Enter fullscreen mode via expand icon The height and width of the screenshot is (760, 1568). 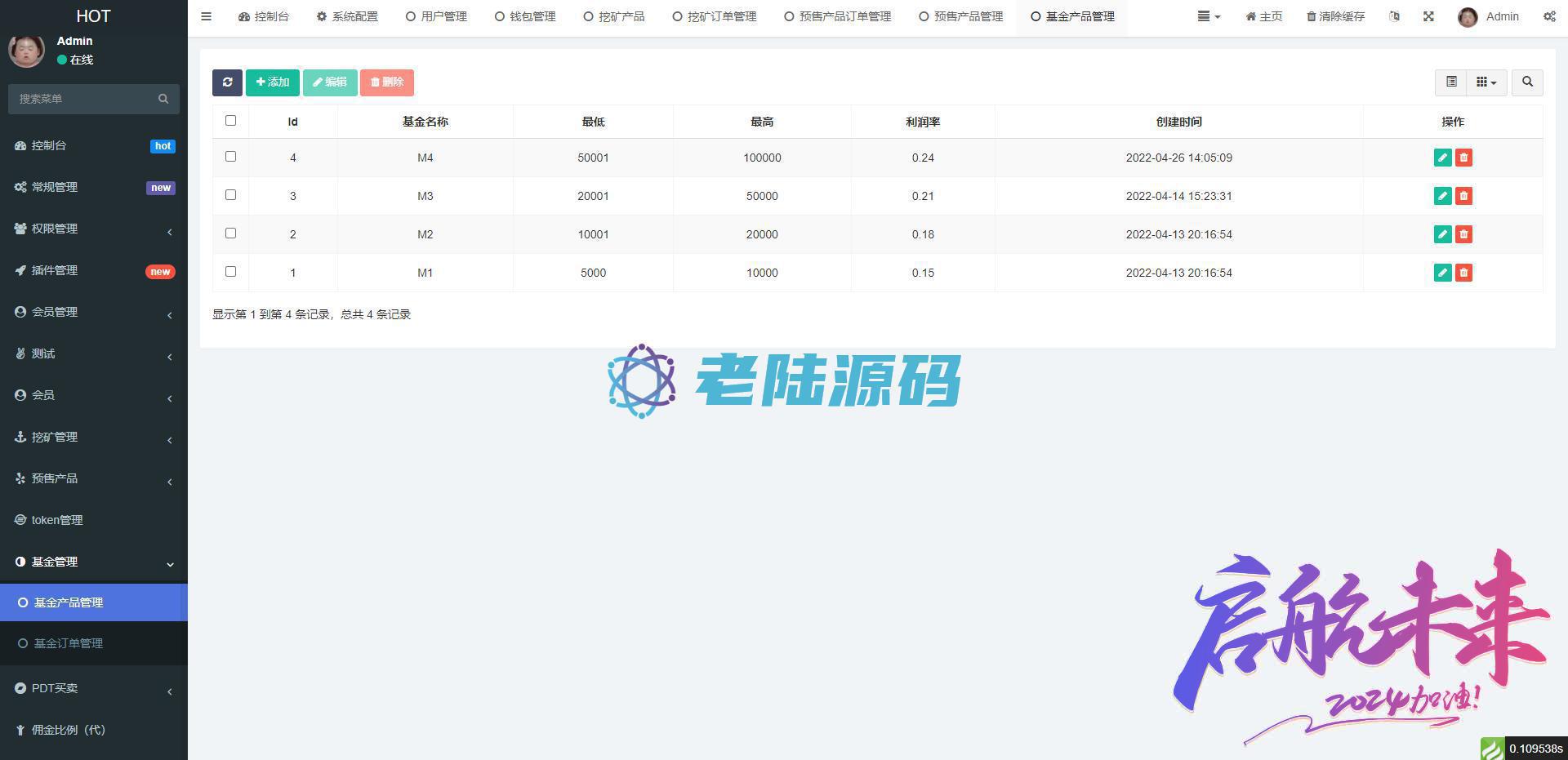pyautogui.click(x=1428, y=16)
